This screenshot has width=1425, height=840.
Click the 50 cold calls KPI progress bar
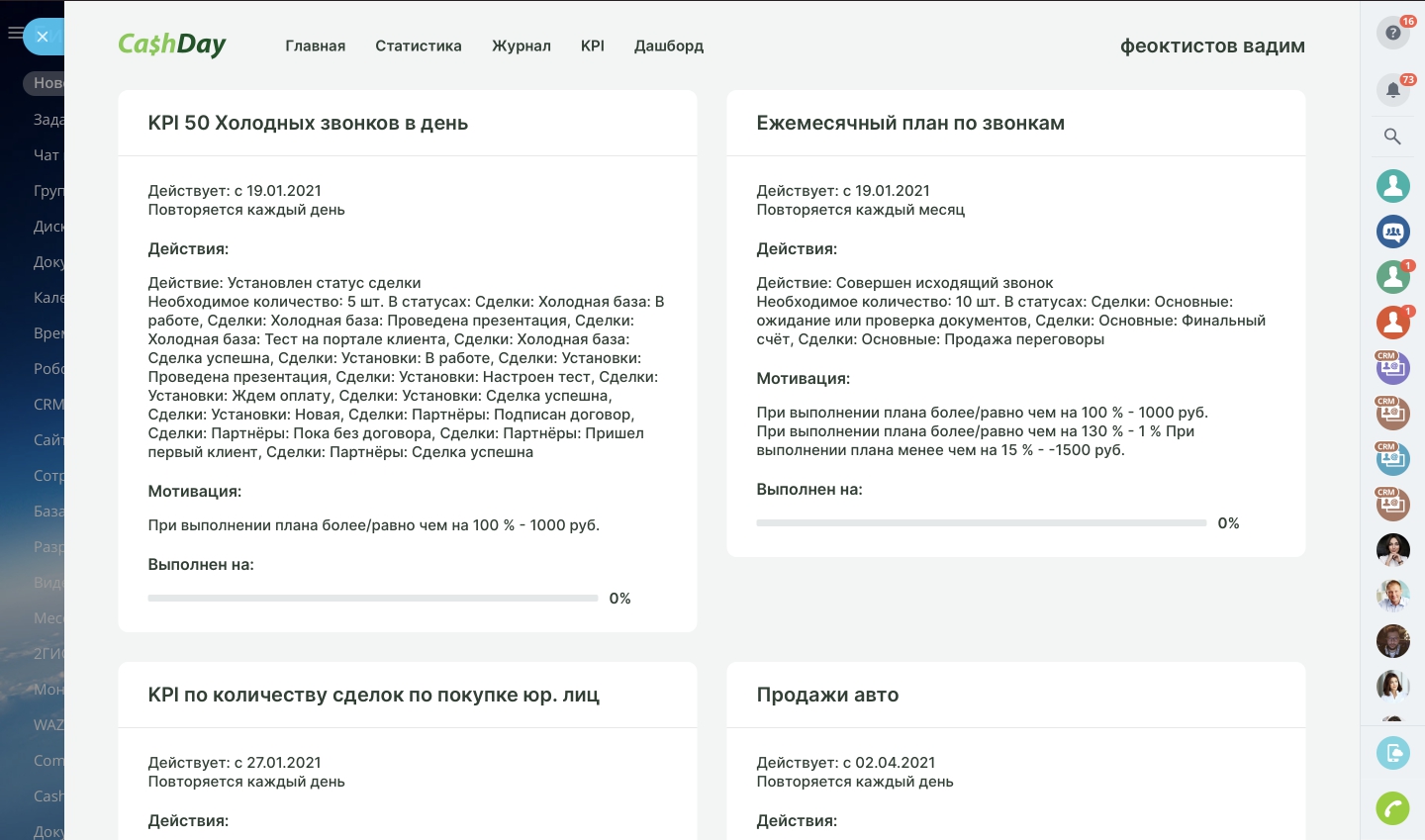point(372,599)
